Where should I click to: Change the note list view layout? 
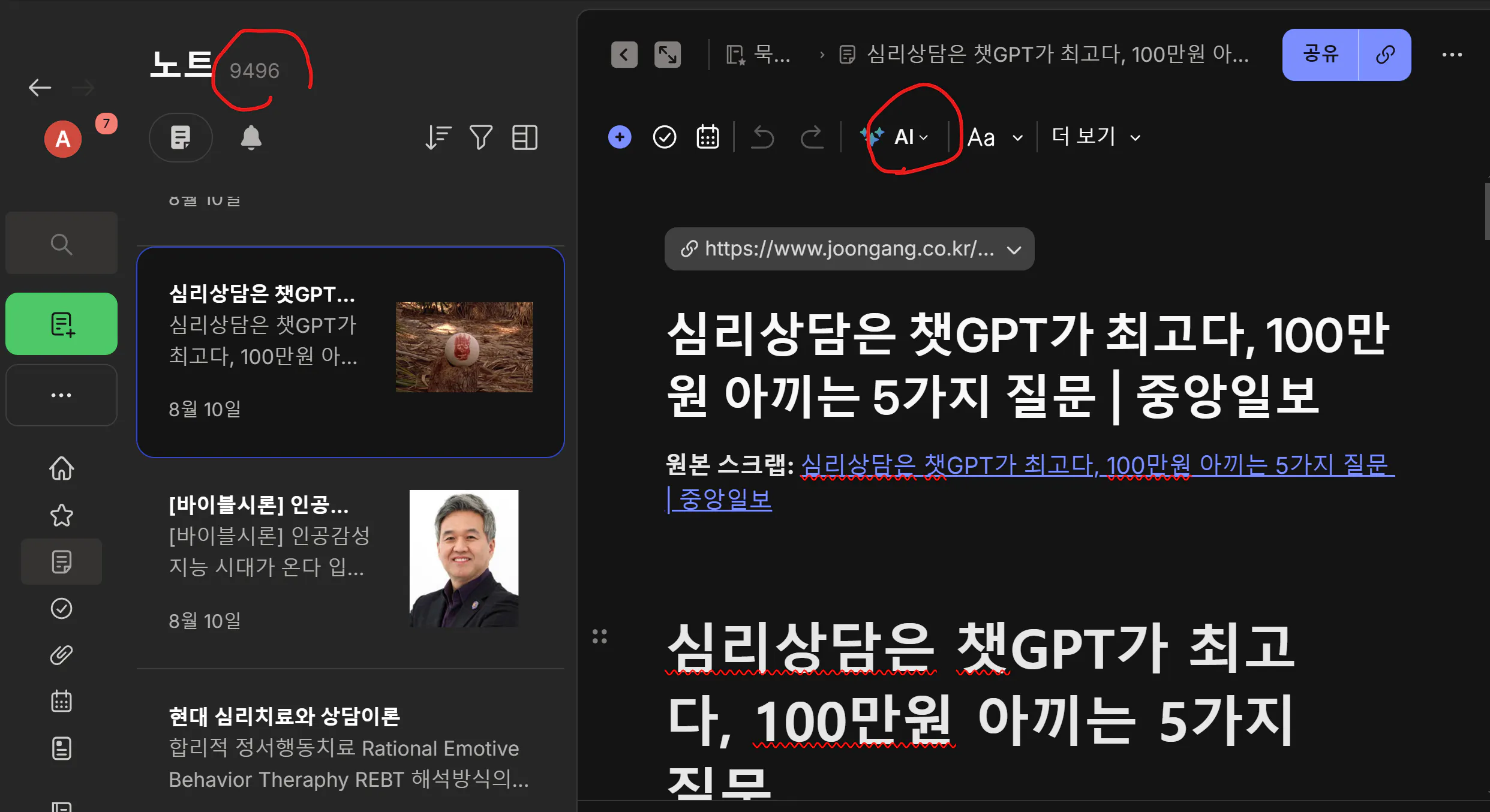point(524,138)
